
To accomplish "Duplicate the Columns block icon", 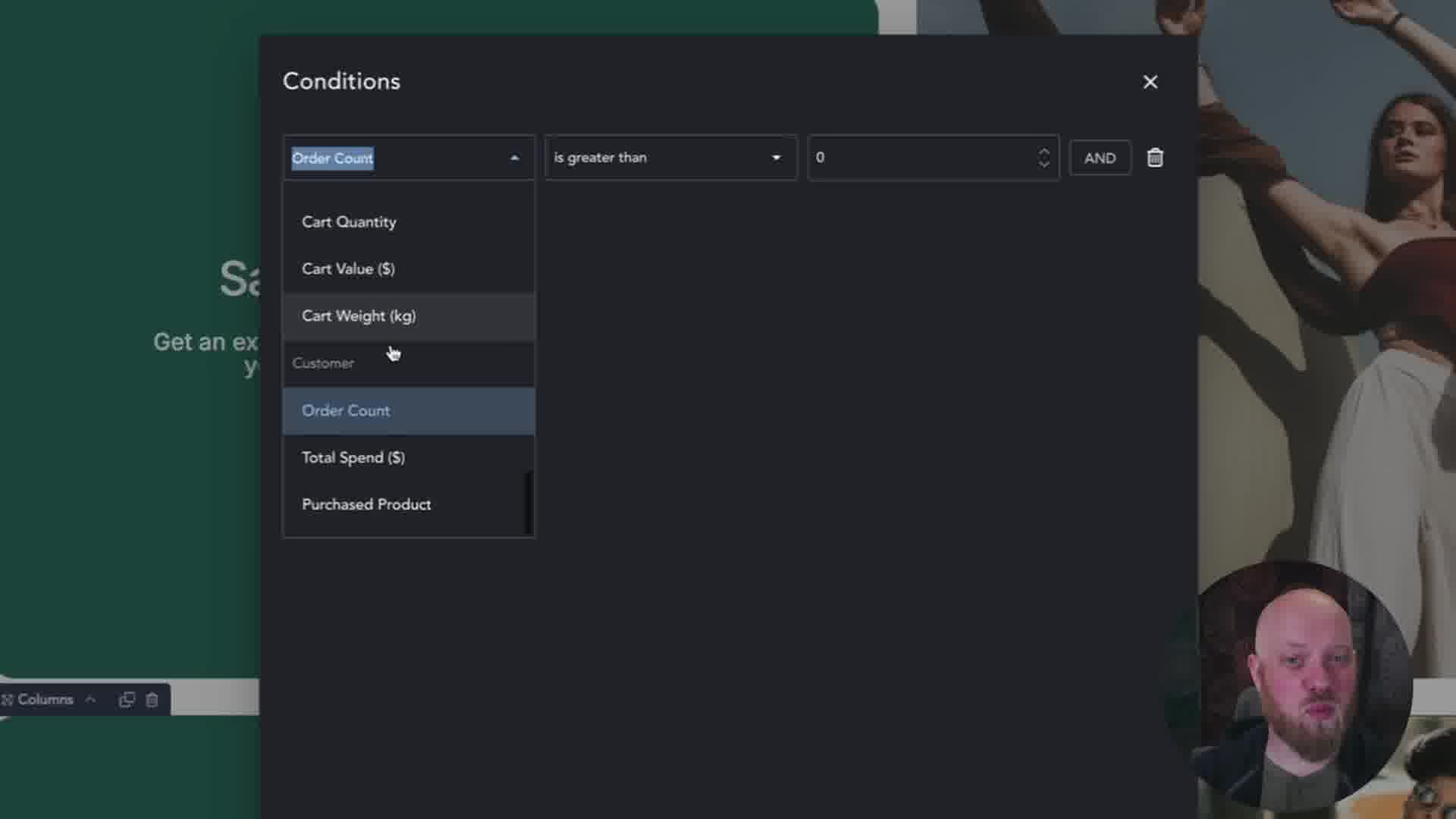I will click(x=127, y=699).
